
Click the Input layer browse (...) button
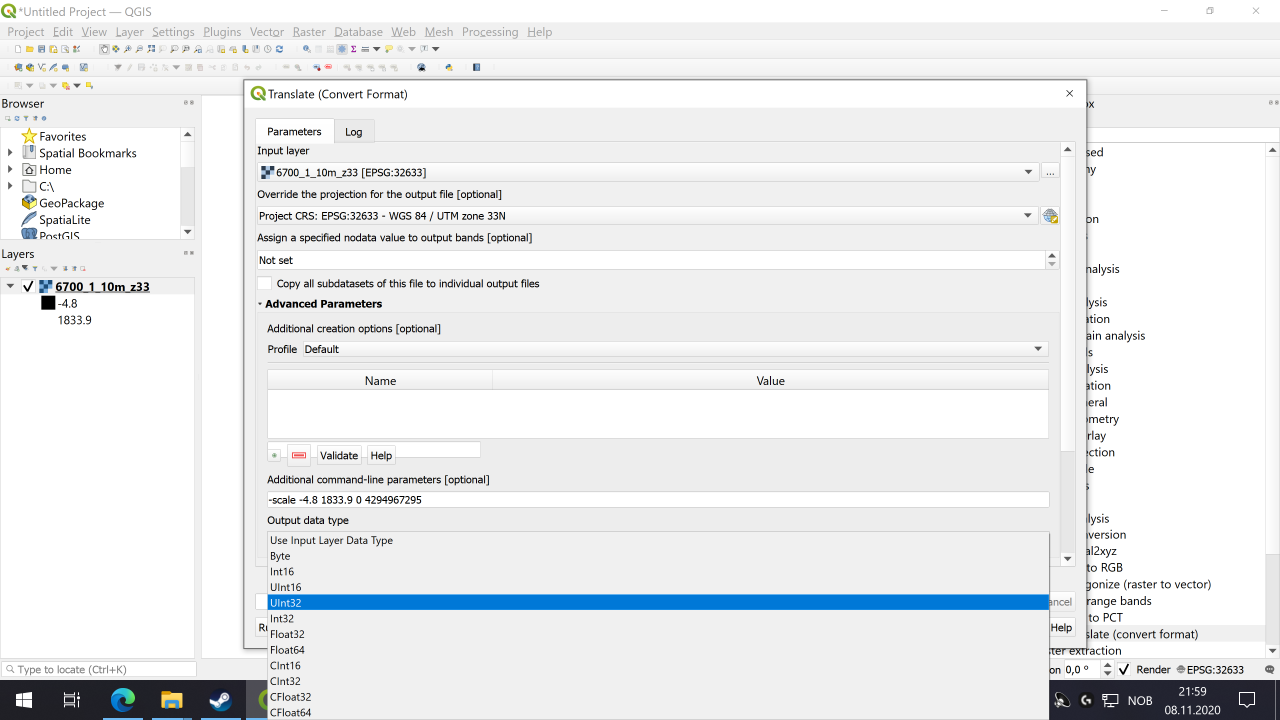(x=1050, y=172)
